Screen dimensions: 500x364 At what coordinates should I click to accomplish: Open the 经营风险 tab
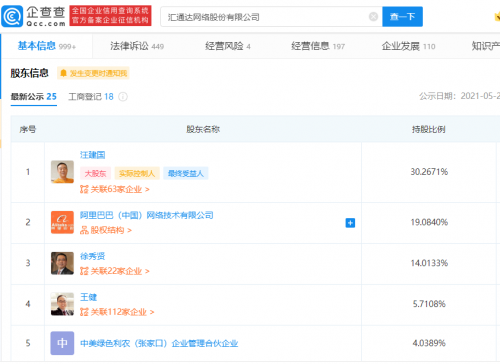(x=228, y=46)
